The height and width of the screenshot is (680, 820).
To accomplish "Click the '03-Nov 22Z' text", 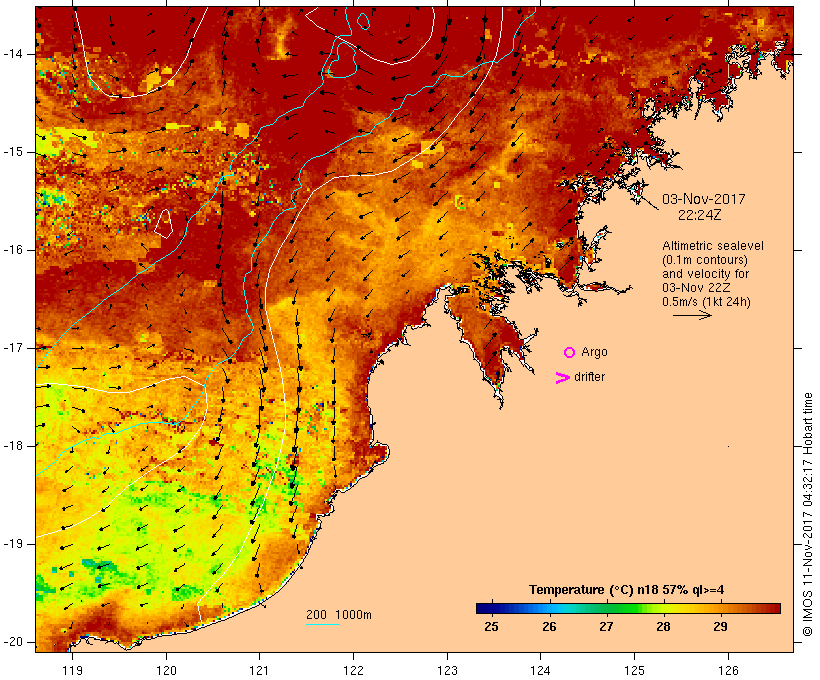I will click(696, 288).
